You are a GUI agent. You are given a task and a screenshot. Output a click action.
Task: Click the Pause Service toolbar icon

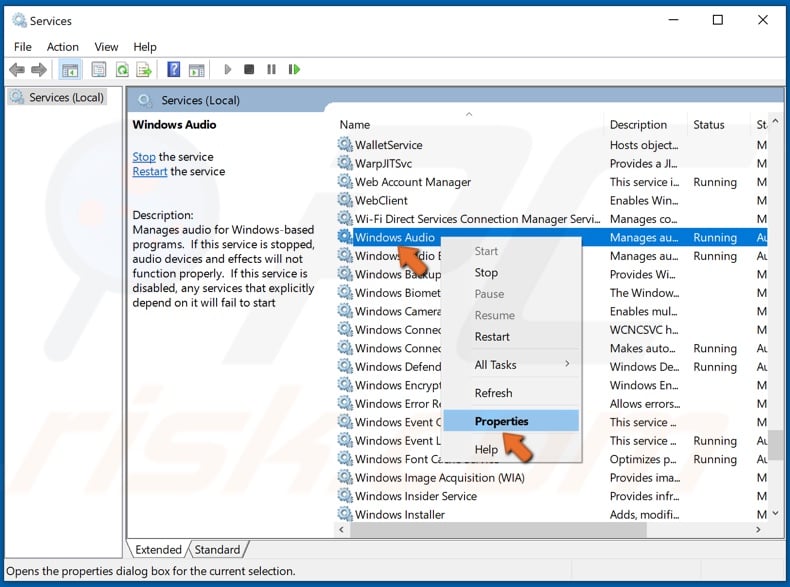(271, 70)
